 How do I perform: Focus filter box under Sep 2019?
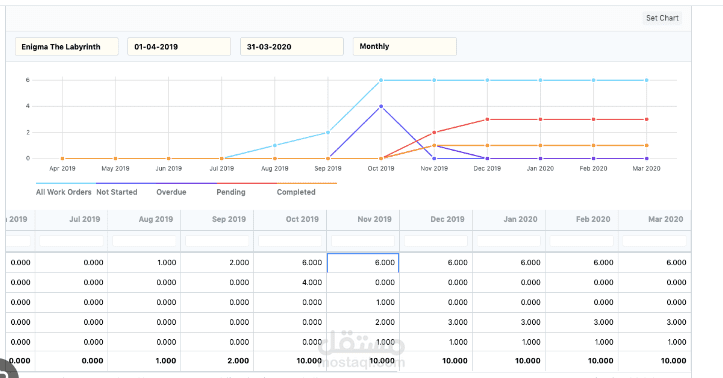click(217, 241)
